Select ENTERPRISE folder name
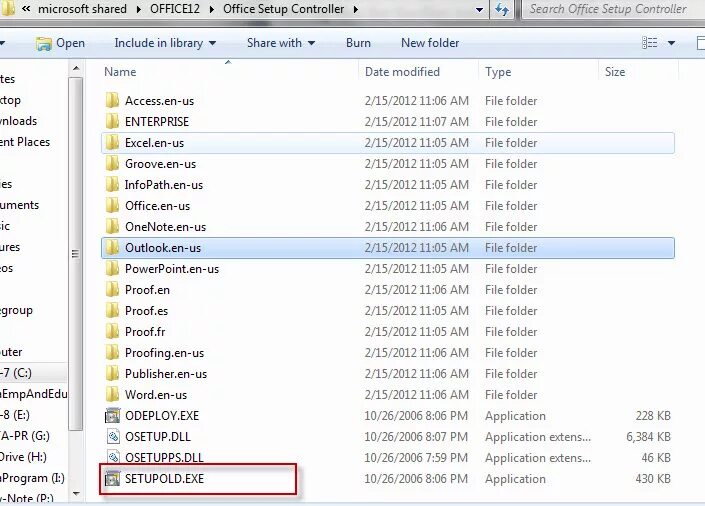The image size is (705, 506). click(156, 121)
